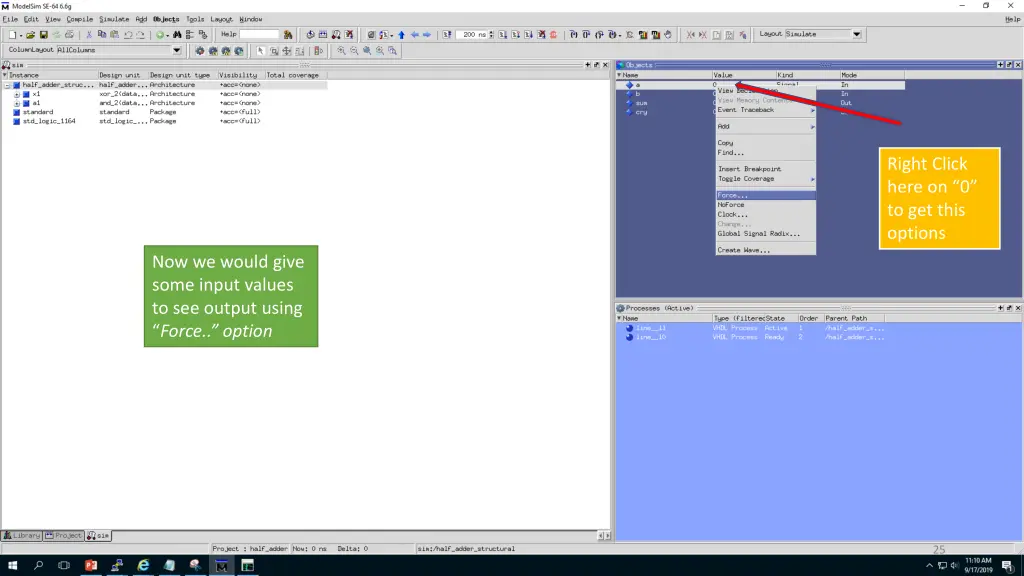The image size is (1024, 576).
Task: Click the Value column header in Objects
Action: tap(743, 75)
